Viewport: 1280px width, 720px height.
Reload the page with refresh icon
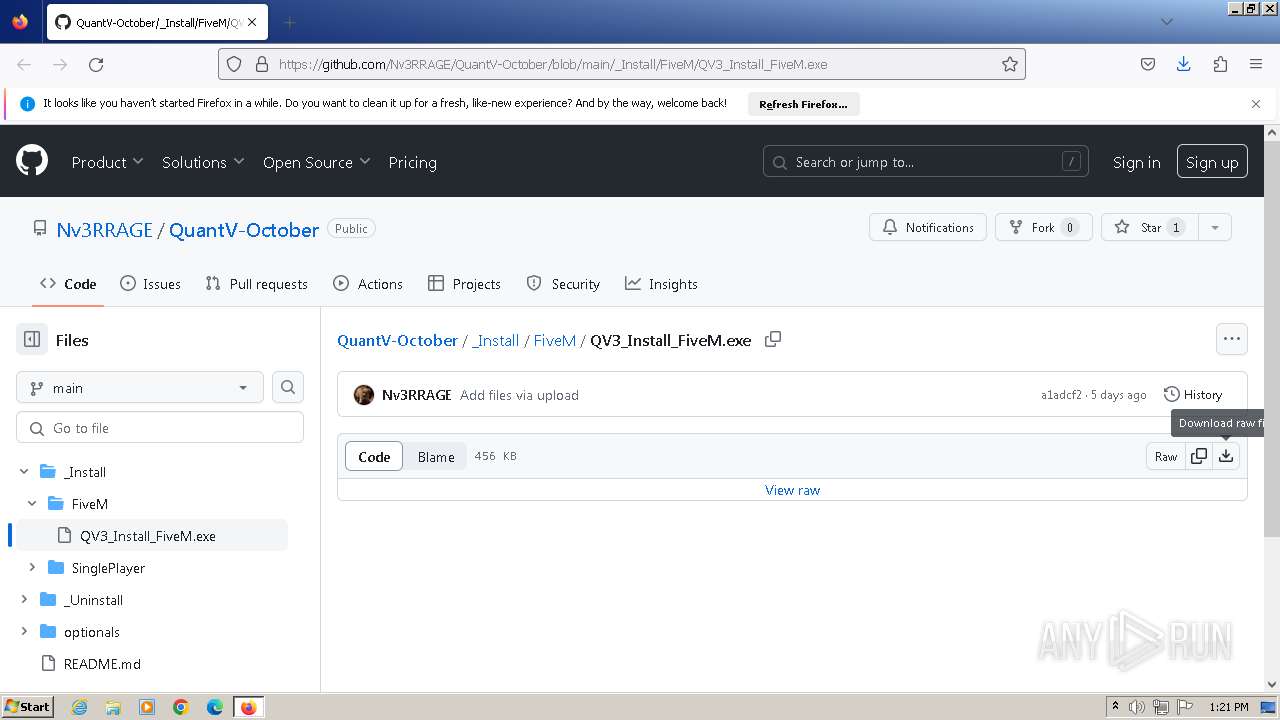(96, 64)
